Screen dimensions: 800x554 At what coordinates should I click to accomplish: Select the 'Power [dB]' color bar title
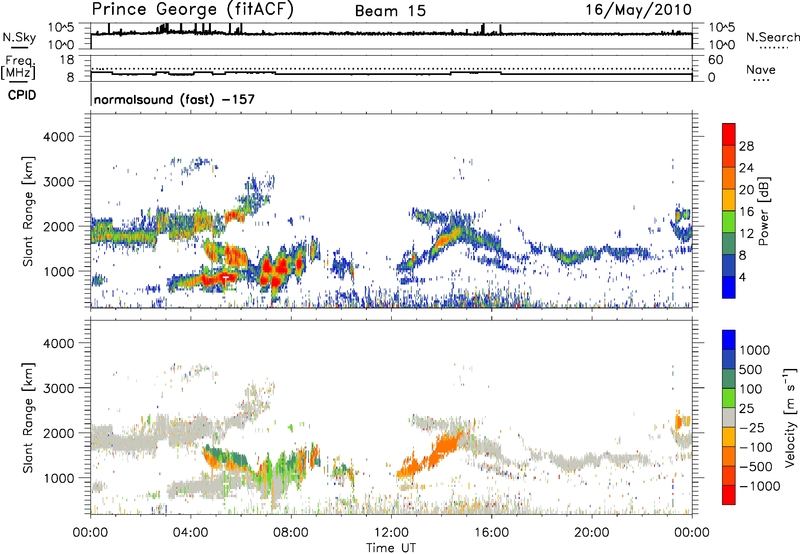764,211
